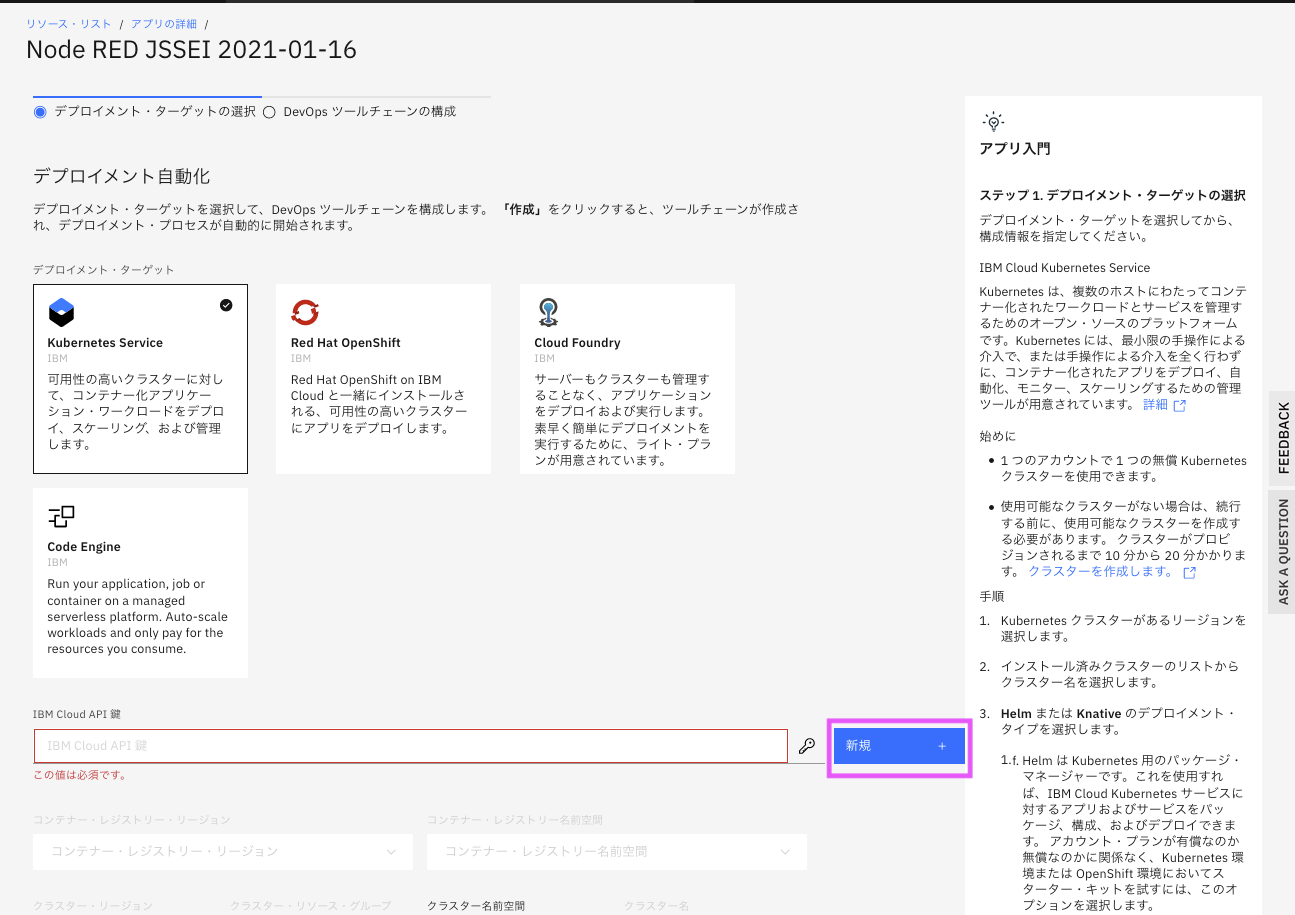Screen dimensions: 1295x915
Task: Click the Kubernetes Service logo icon
Action: [x=61, y=313]
